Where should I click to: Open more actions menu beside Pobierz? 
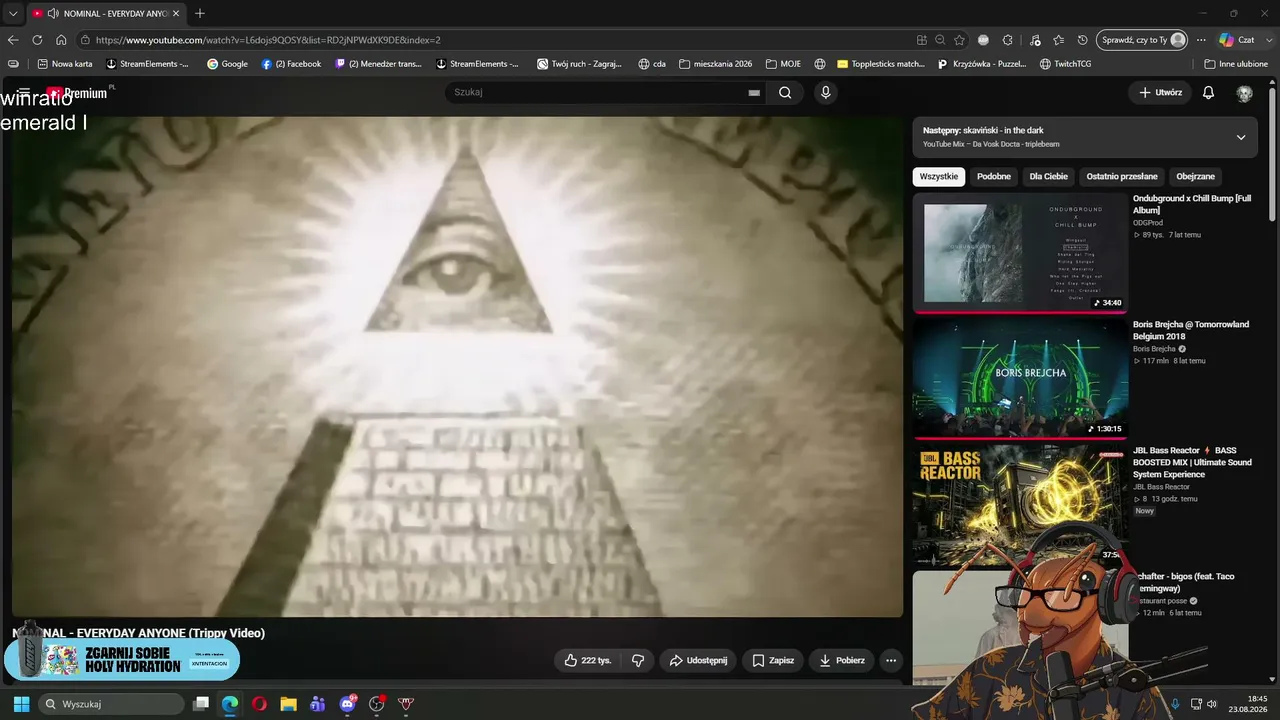pyautogui.click(x=891, y=660)
